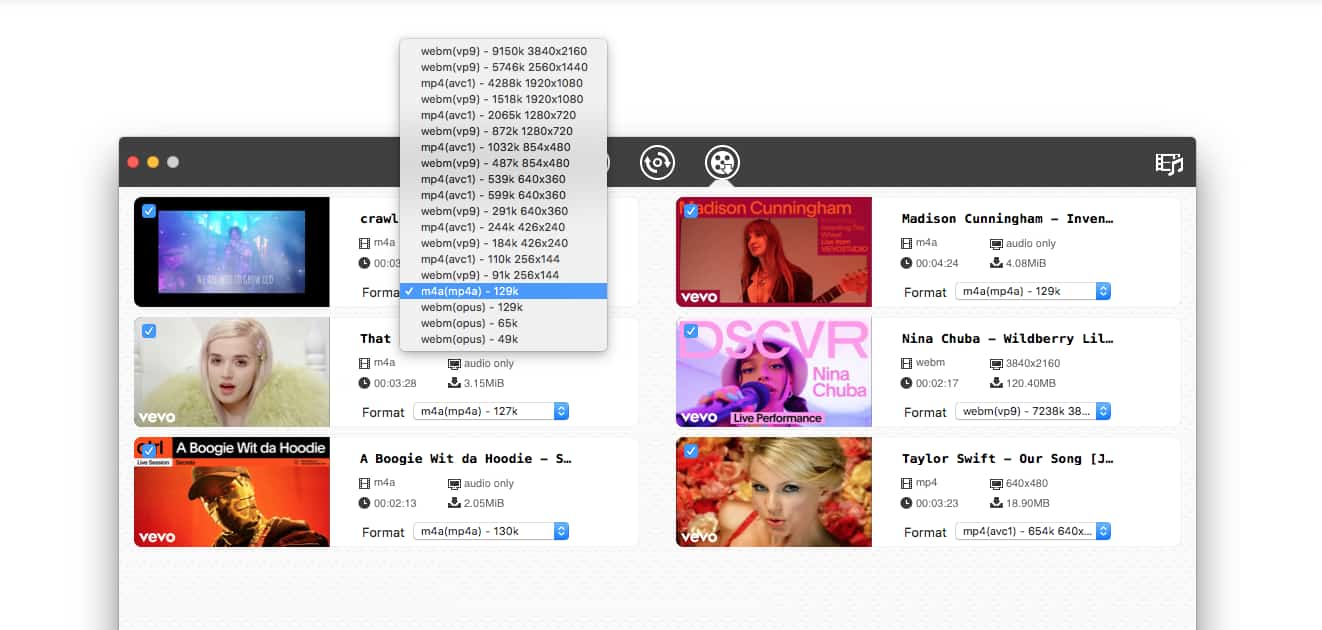1322x630 pixels.
Task: Click the clock icon next to 00:03:23
Action: coord(906,503)
